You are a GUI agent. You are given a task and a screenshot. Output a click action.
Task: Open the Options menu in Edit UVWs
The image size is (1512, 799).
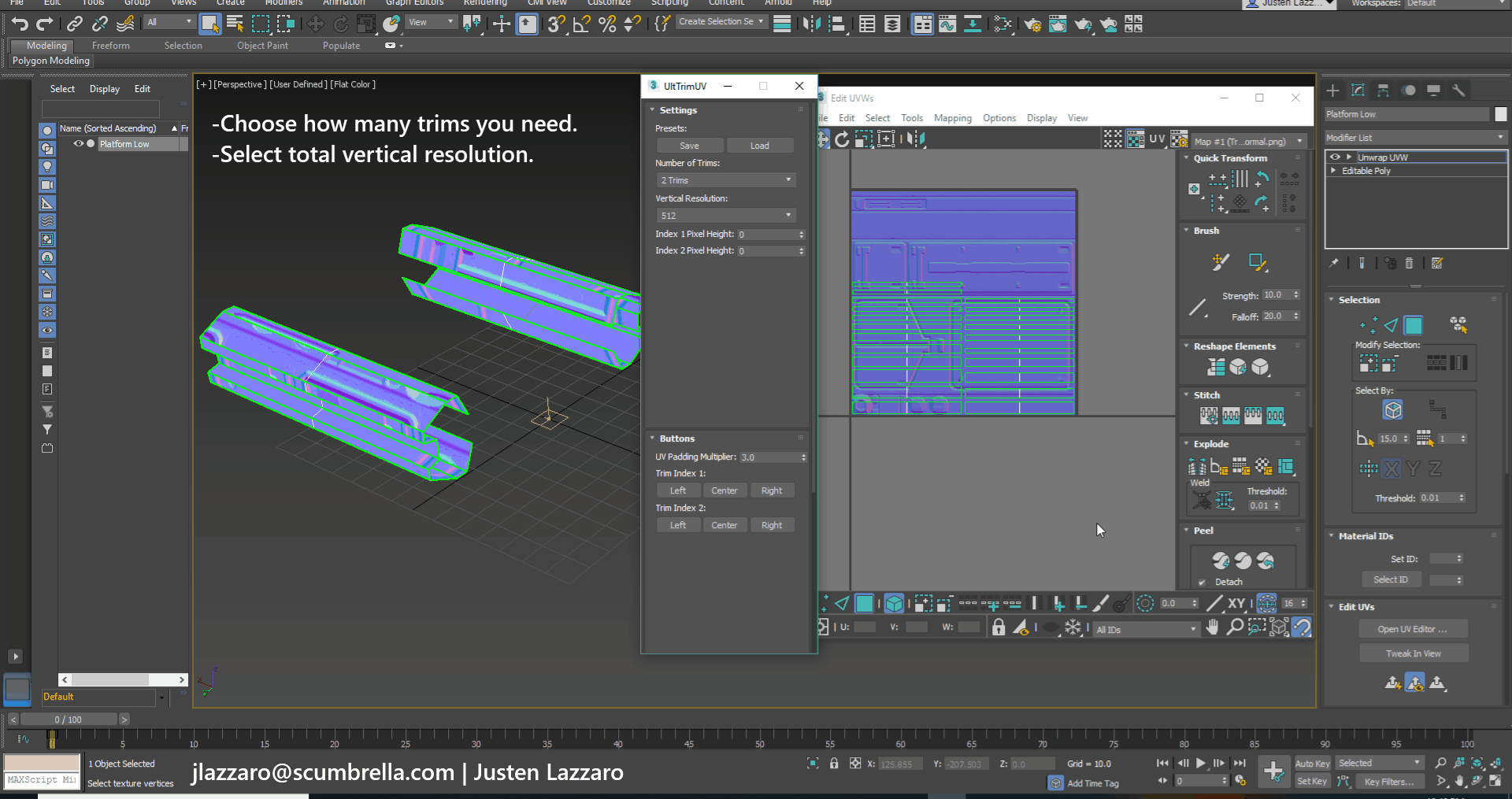tap(999, 118)
